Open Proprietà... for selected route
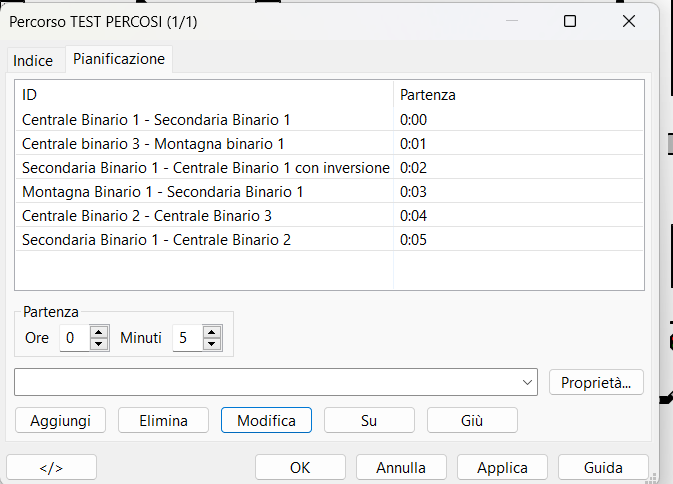The height and width of the screenshot is (484, 673). pyautogui.click(x=596, y=382)
